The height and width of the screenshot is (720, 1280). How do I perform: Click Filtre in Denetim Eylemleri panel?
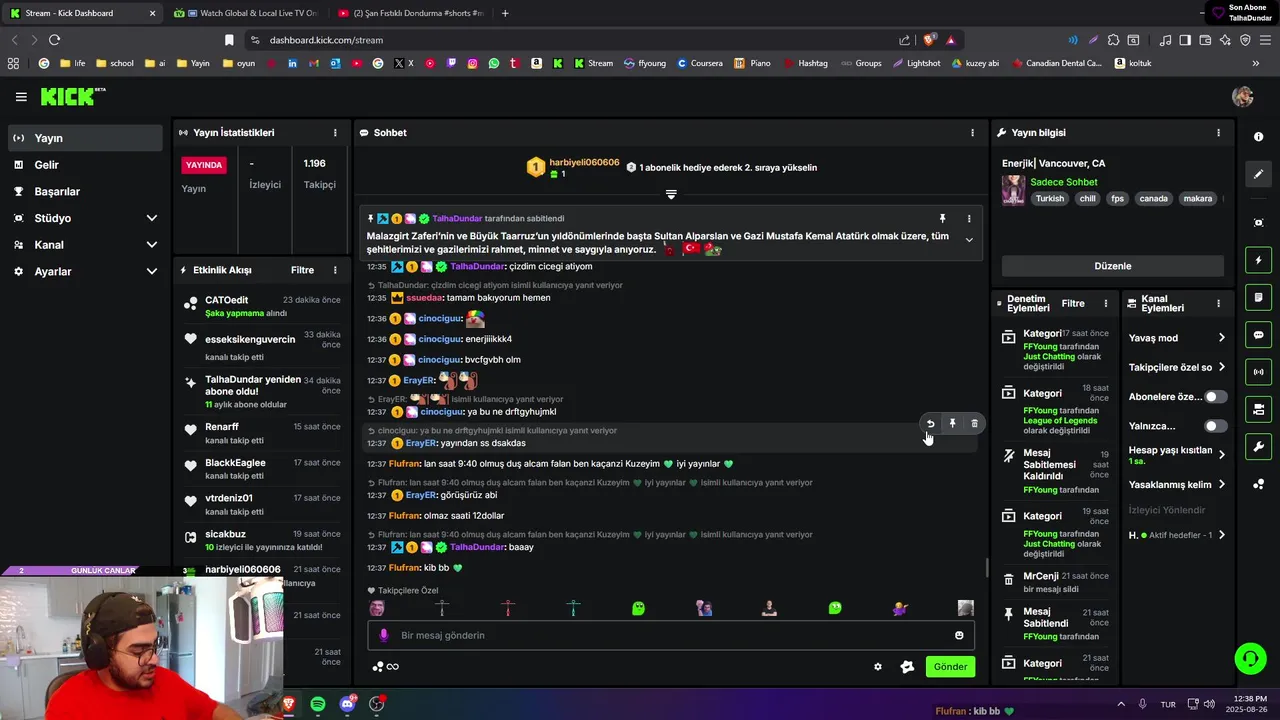pyautogui.click(x=1073, y=303)
